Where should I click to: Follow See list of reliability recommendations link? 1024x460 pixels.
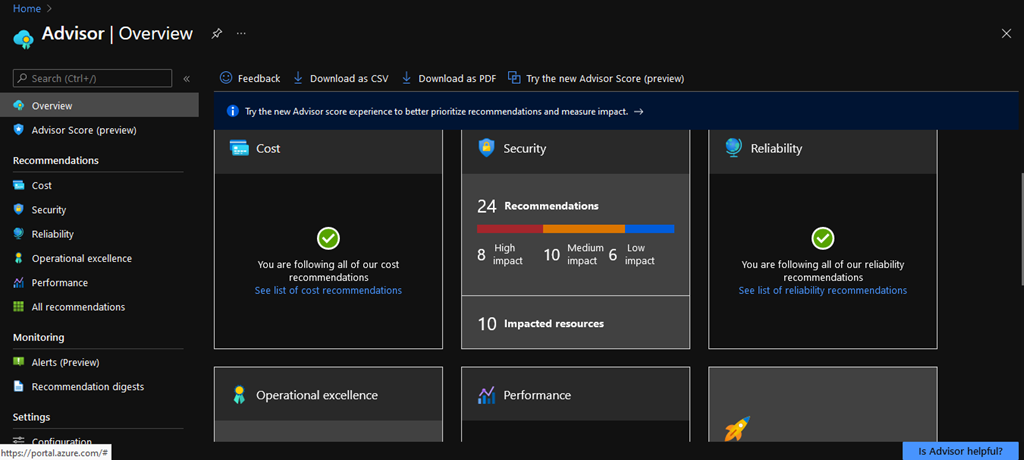point(822,291)
